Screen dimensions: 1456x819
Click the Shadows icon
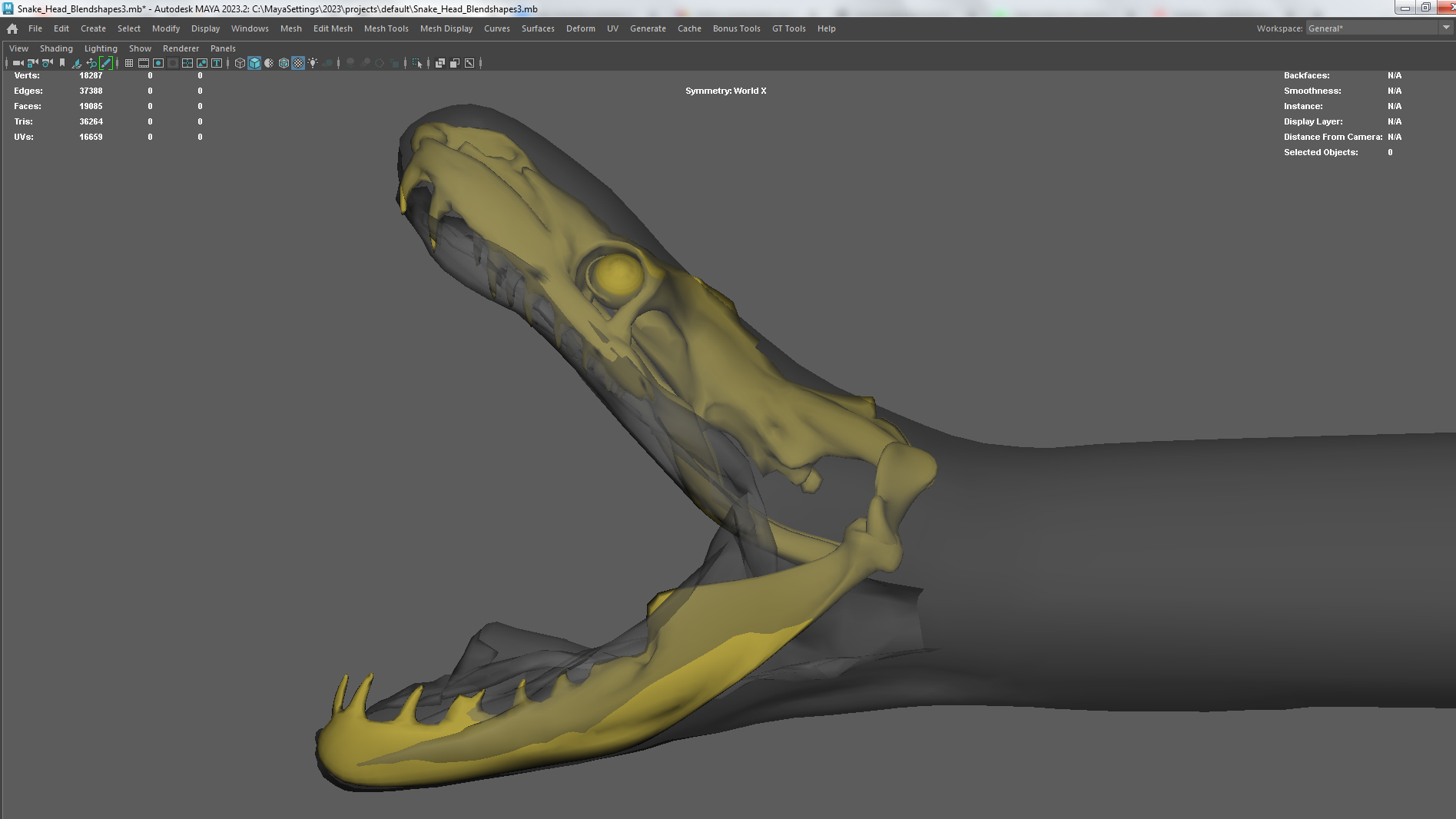pos(328,63)
